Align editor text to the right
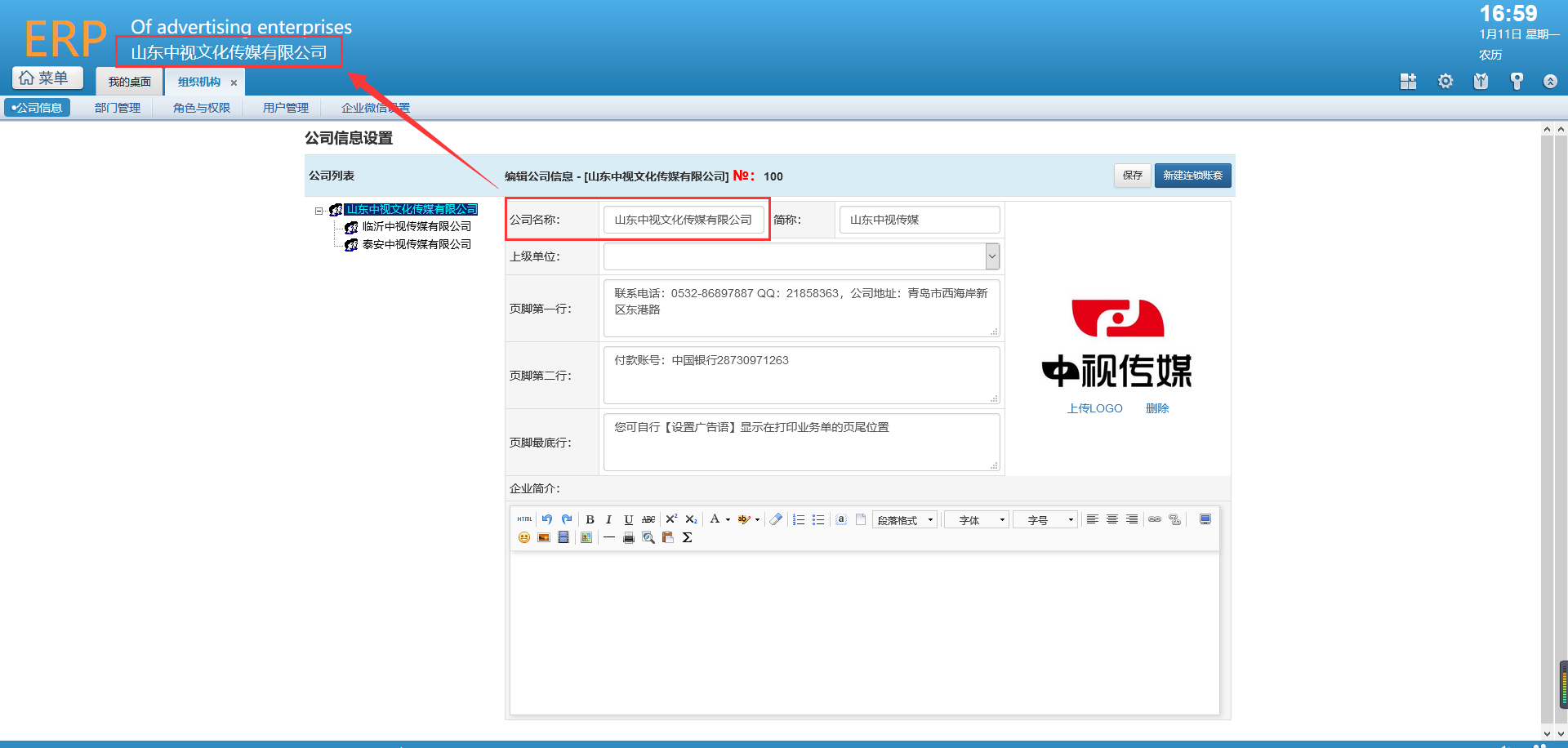The height and width of the screenshot is (748, 1568). point(1132,519)
